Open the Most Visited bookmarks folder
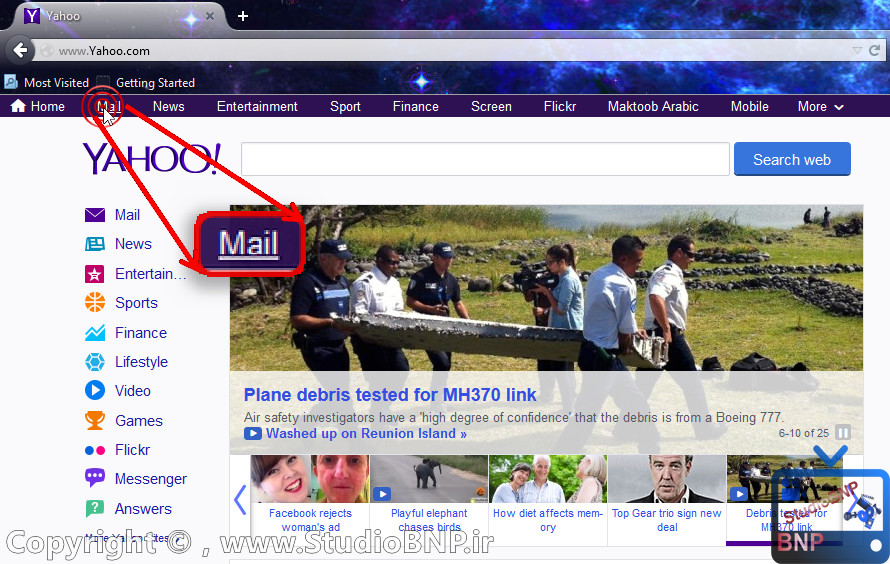Image resolution: width=890 pixels, height=564 pixels. (47, 82)
